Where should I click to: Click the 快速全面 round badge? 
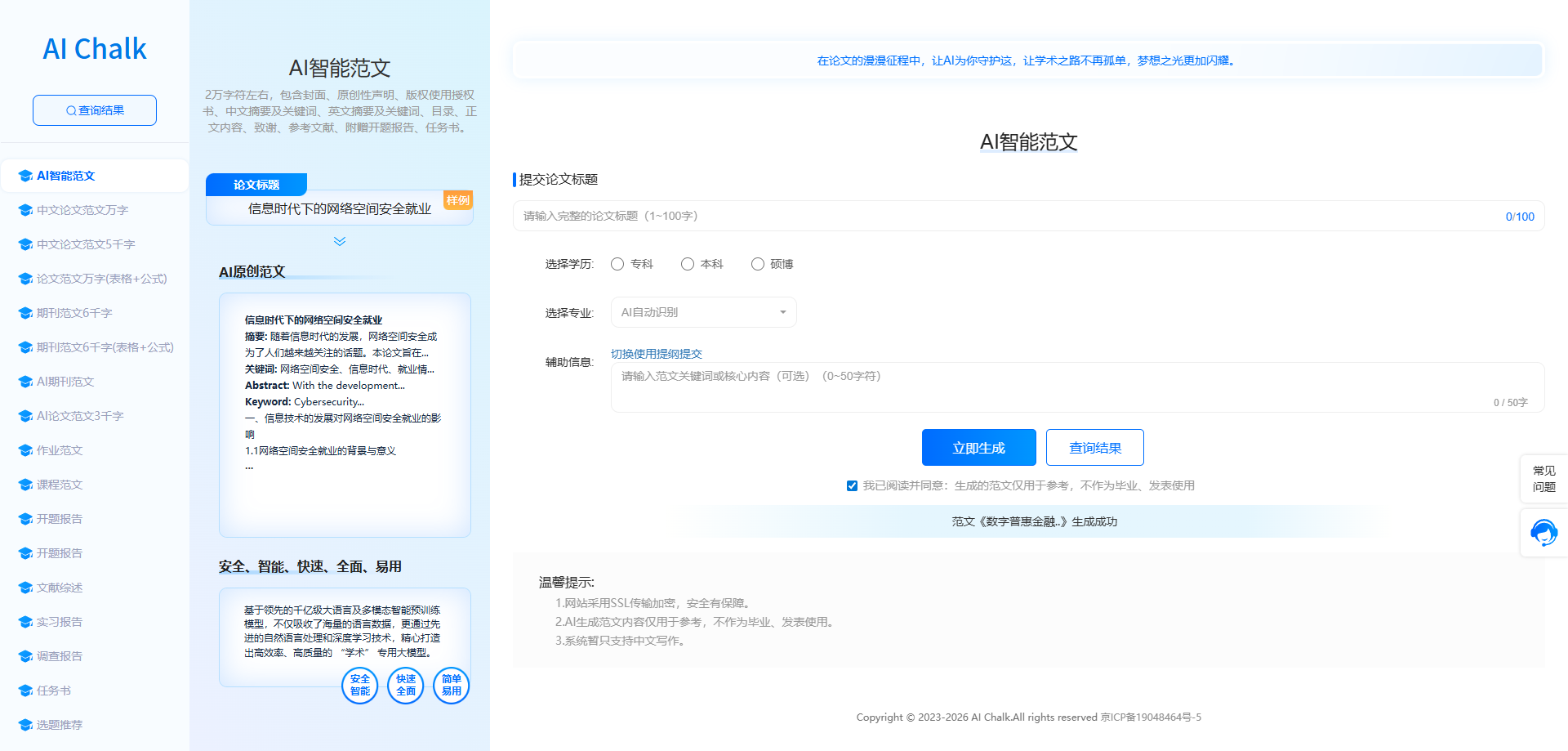pos(406,685)
